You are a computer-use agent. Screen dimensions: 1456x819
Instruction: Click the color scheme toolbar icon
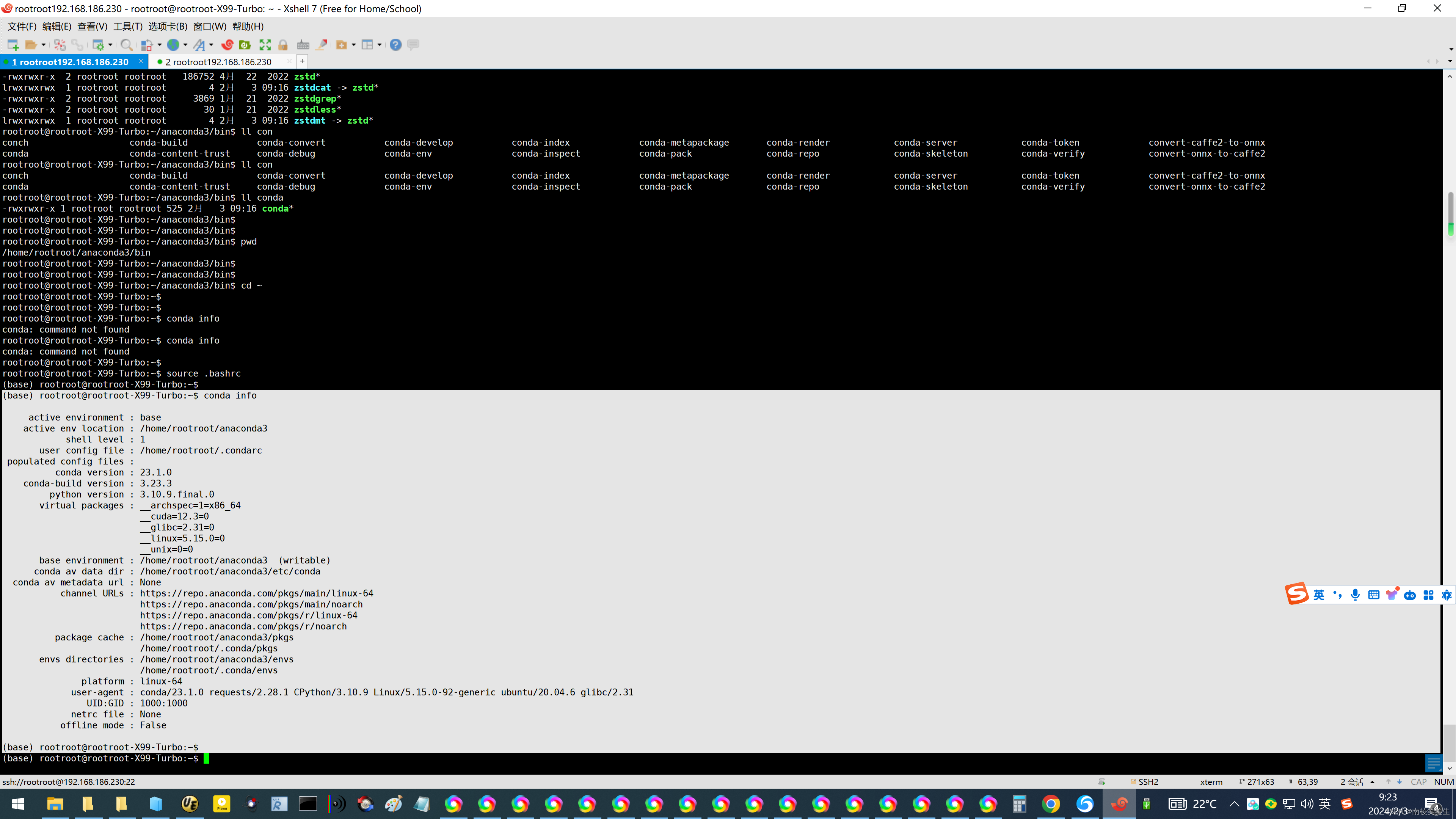coord(147,45)
